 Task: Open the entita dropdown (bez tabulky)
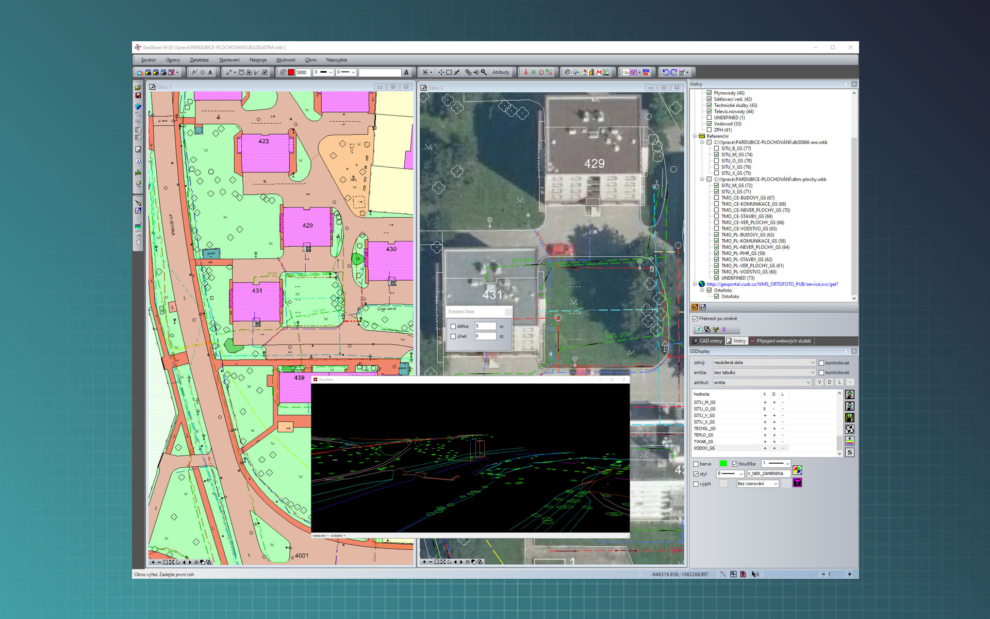765,373
